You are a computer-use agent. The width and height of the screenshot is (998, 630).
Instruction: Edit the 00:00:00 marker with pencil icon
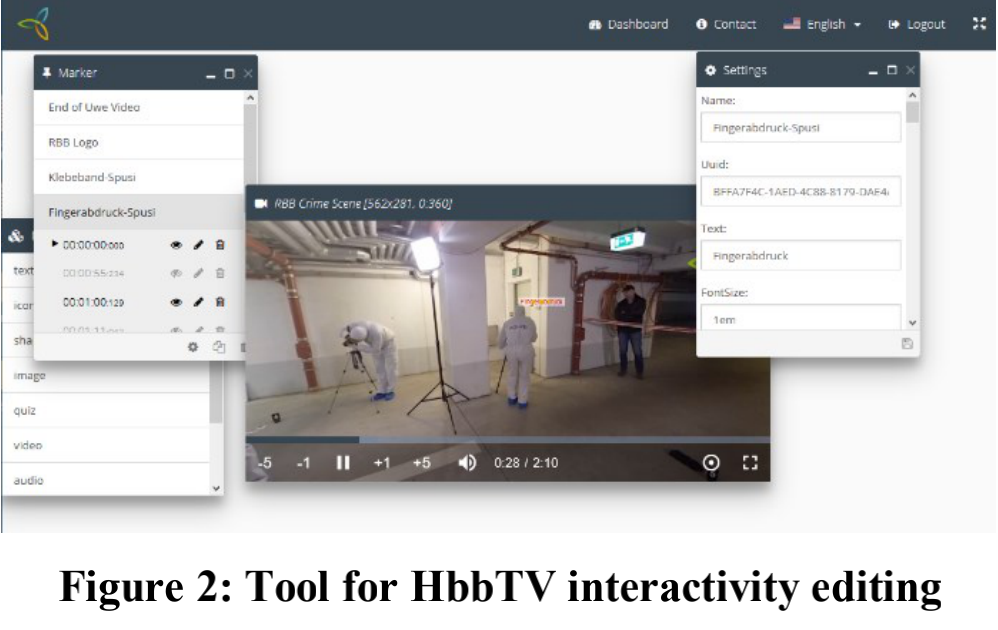pos(198,244)
